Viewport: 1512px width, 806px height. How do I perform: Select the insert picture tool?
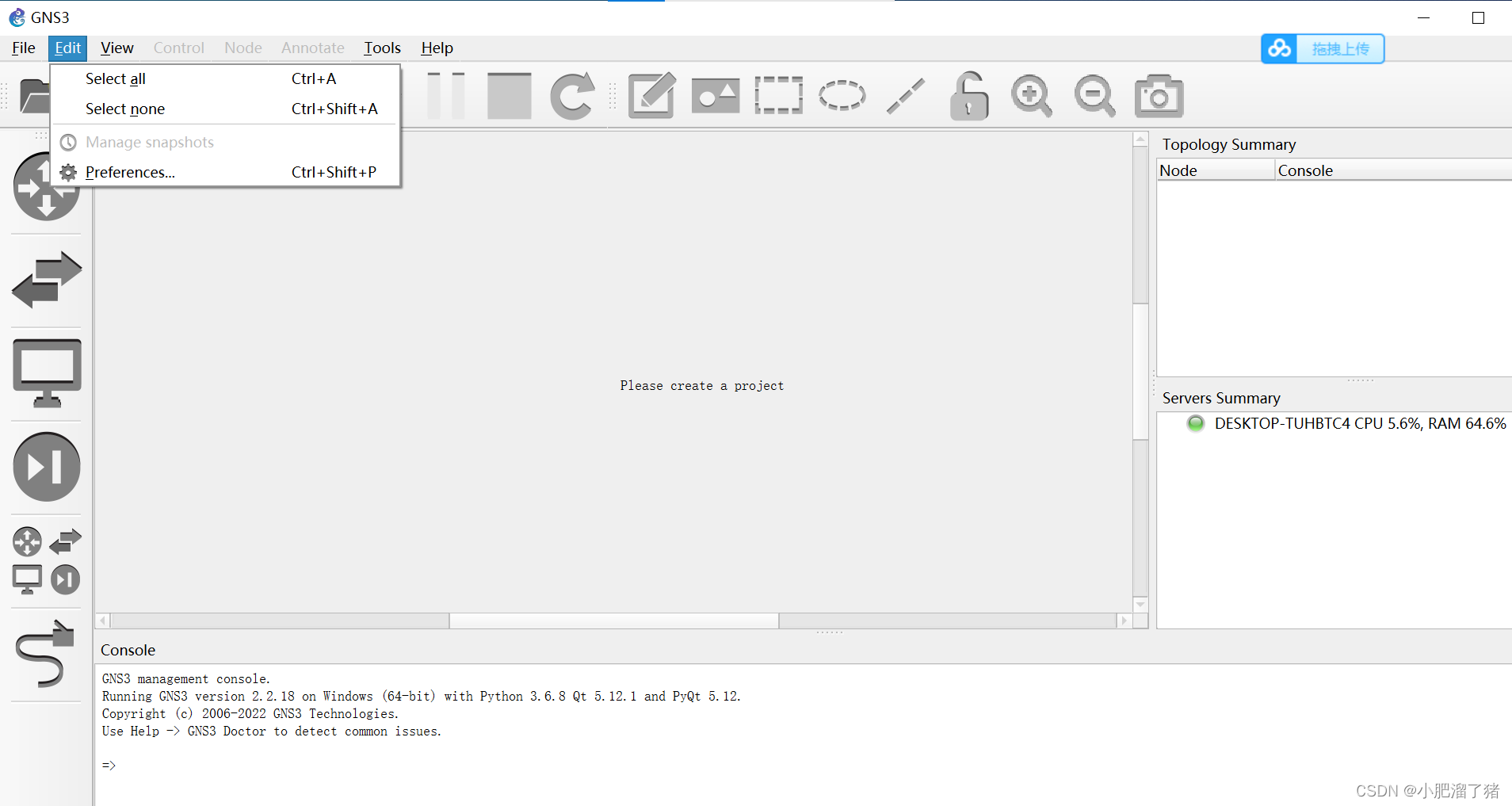(x=715, y=96)
